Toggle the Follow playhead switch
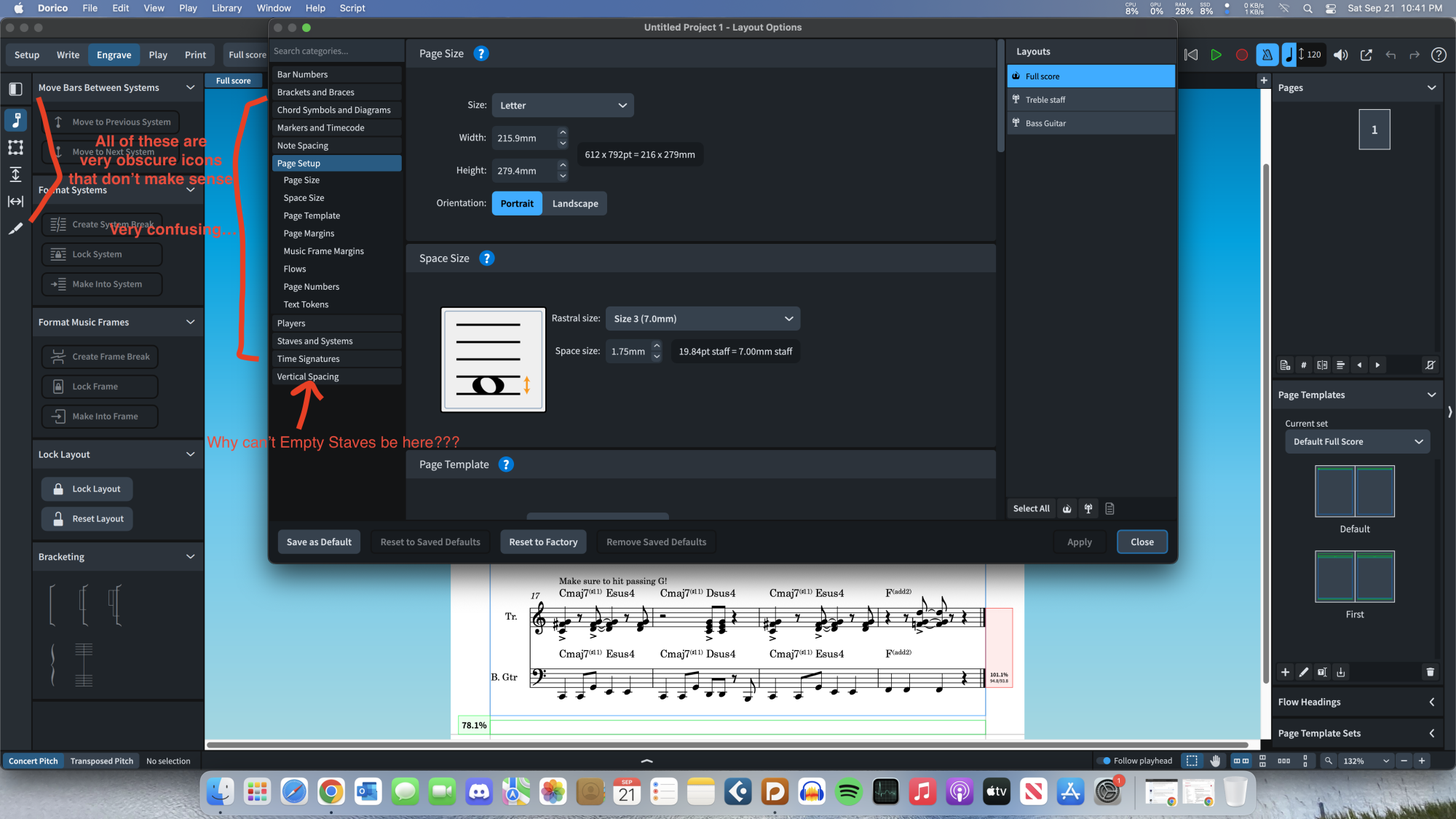 pos(1104,761)
